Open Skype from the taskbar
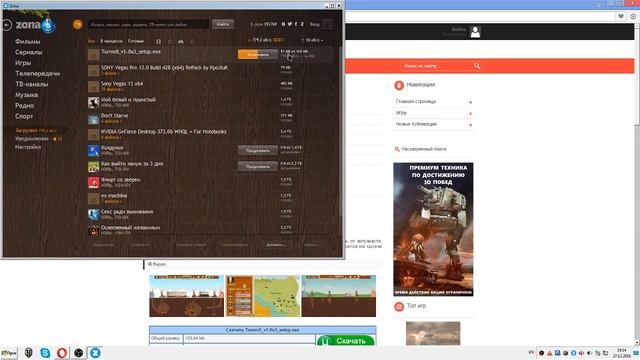 pos(45,353)
